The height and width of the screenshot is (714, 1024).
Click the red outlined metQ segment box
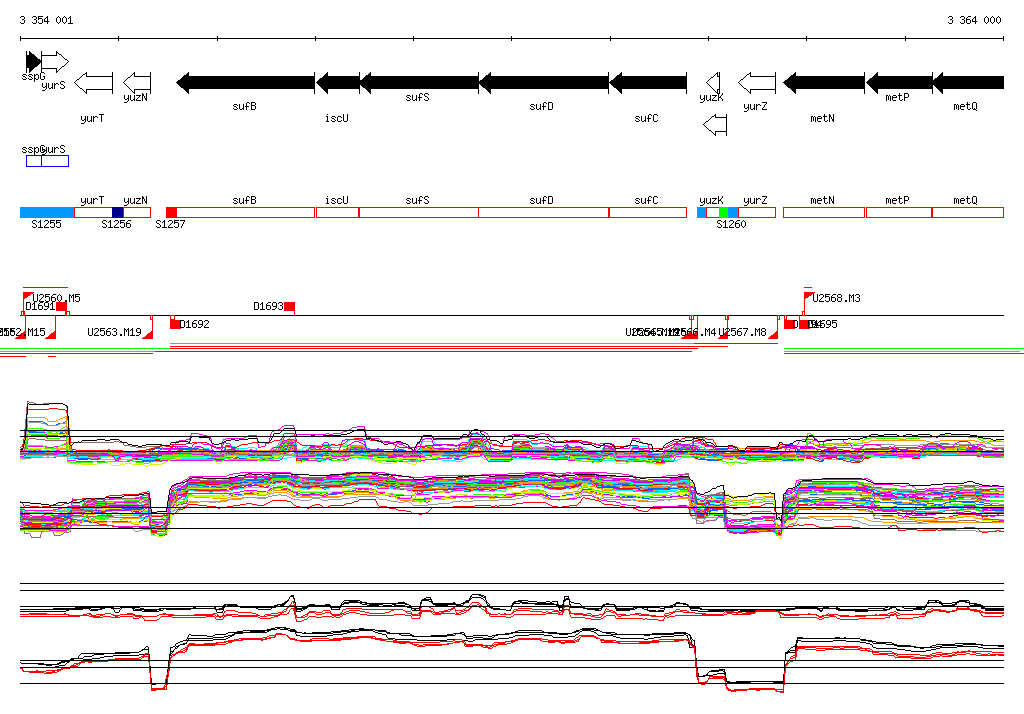pyautogui.click(x=968, y=212)
